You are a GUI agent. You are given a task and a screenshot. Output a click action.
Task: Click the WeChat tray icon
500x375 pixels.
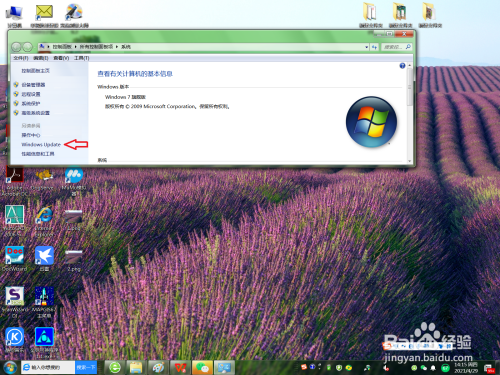point(424,368)
